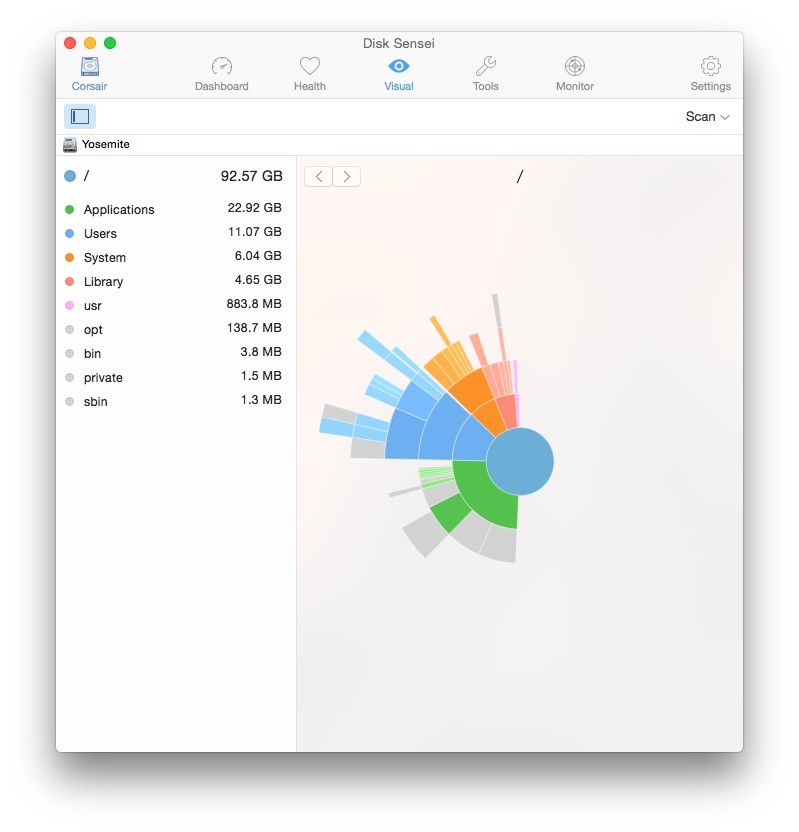Click the salmon Library color dot
Viewport: 799px width, 832px height.
pyautogui.click(x=70, y=281)
